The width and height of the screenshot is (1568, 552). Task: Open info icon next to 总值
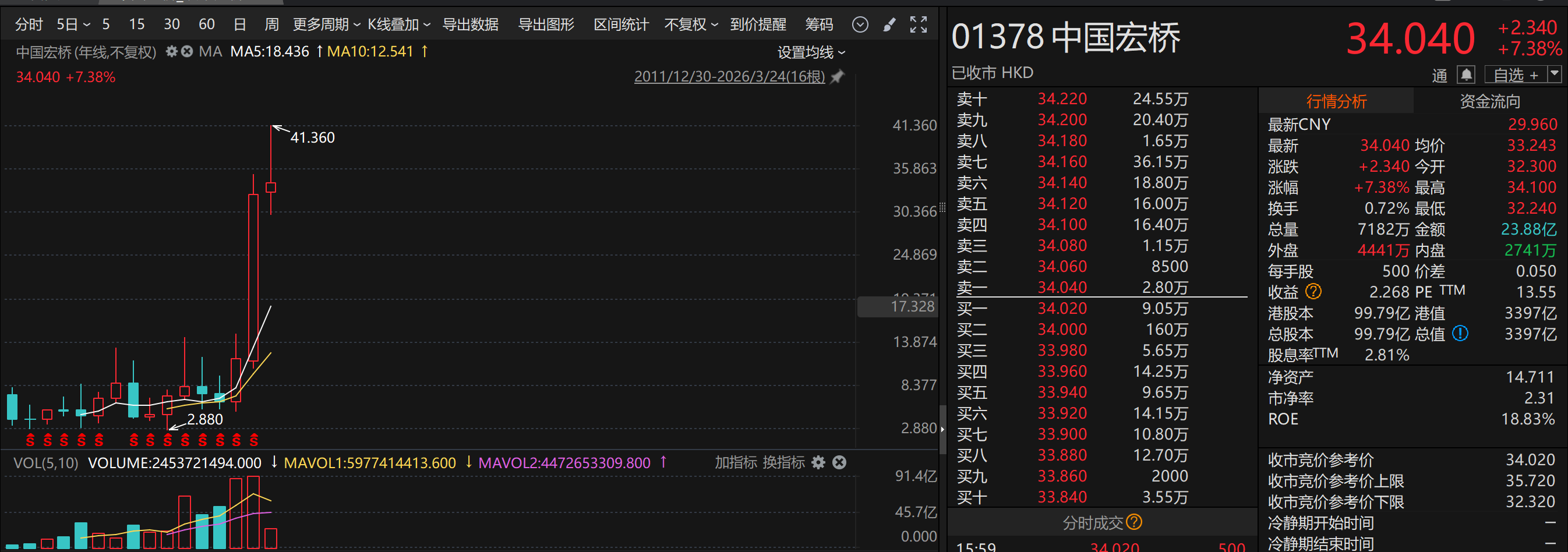1460,334
